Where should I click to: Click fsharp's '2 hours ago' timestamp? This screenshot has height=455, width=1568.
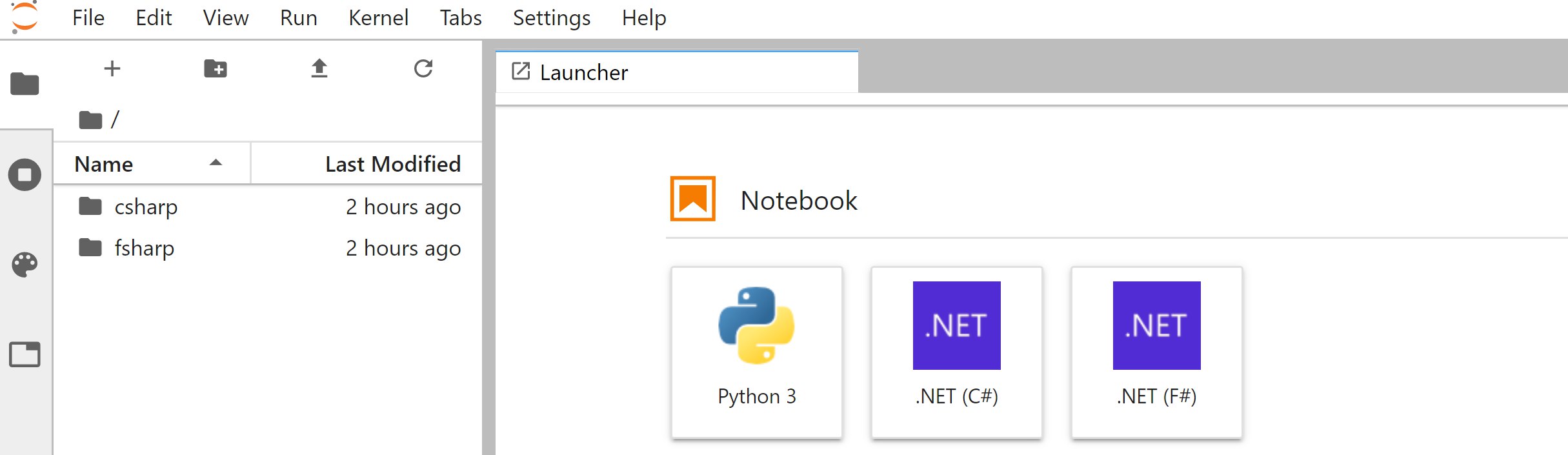[x=403, y=248]
